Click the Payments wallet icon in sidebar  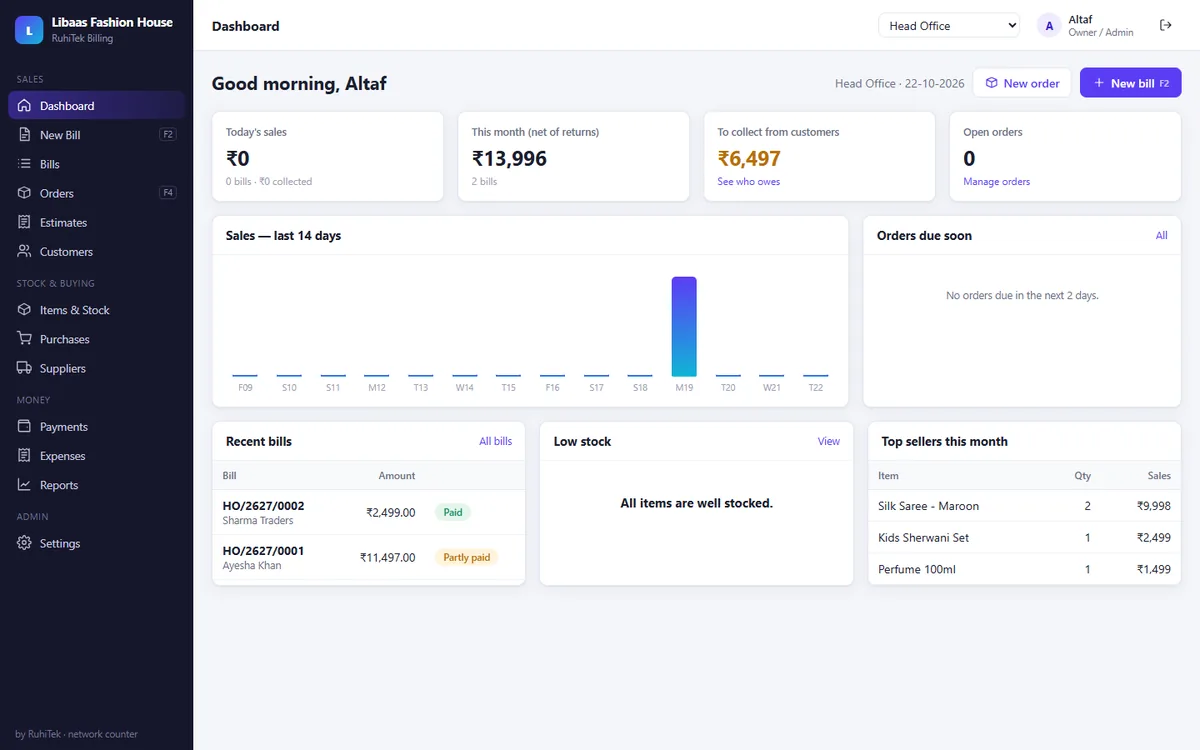coord(24,427)
